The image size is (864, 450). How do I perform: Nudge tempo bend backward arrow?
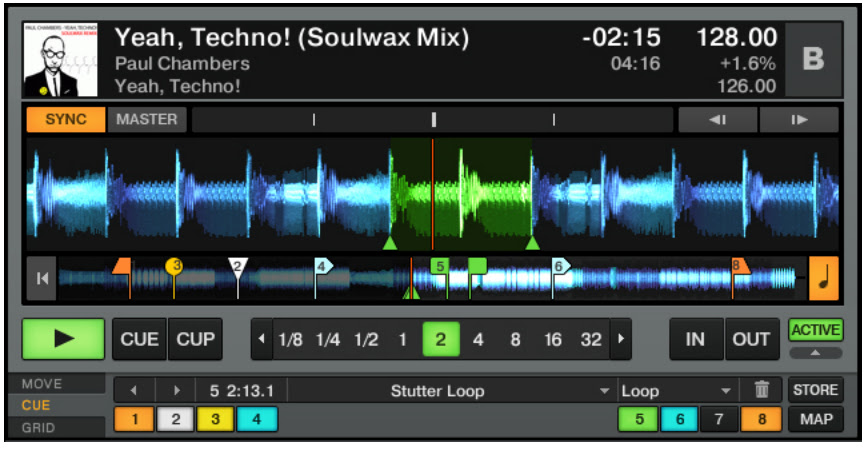coord(717,120)
